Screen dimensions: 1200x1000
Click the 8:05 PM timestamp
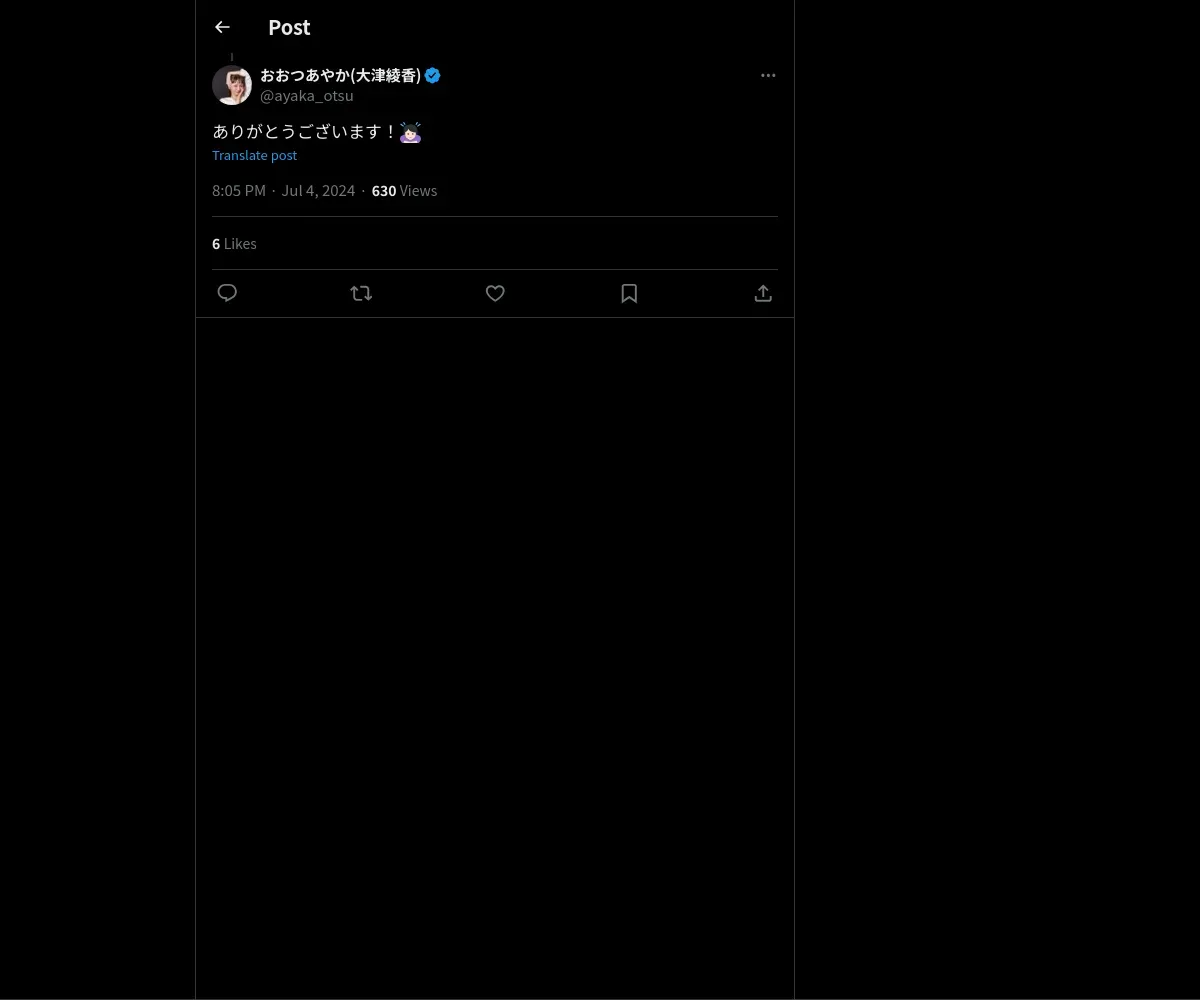pyautogui.click(x=239, y=191)
